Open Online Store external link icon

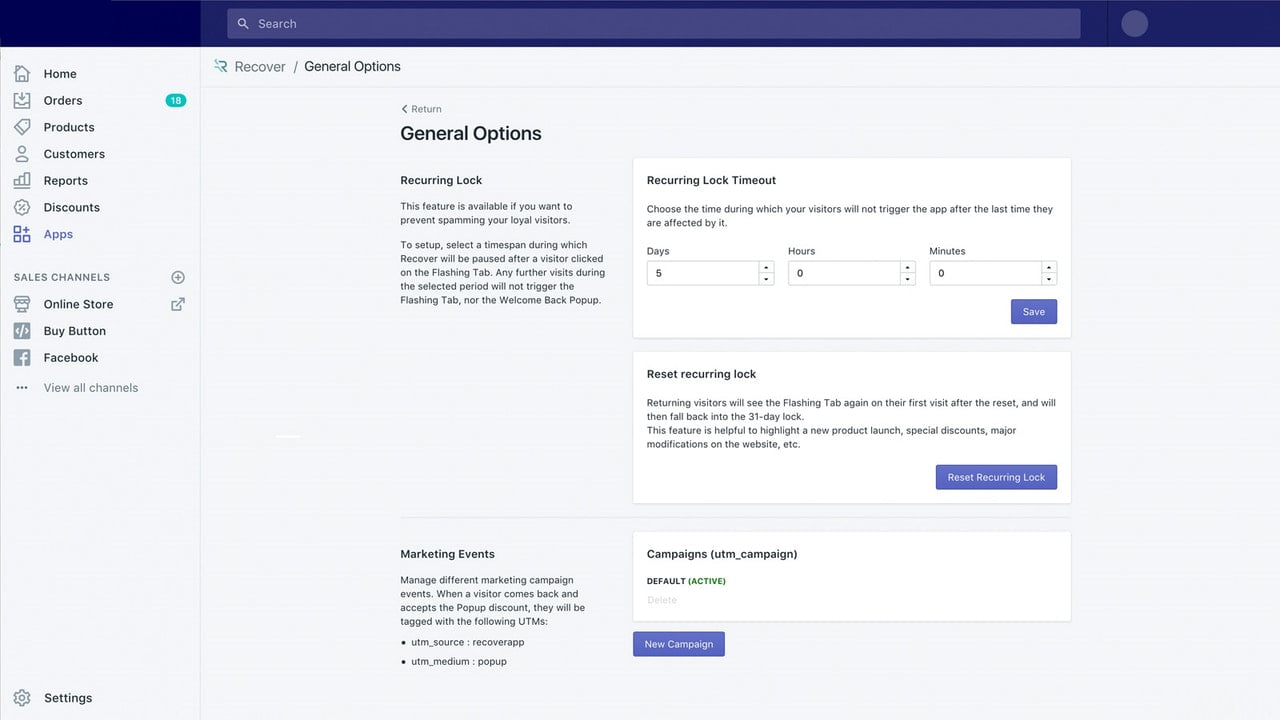click(x=178, y=304)
